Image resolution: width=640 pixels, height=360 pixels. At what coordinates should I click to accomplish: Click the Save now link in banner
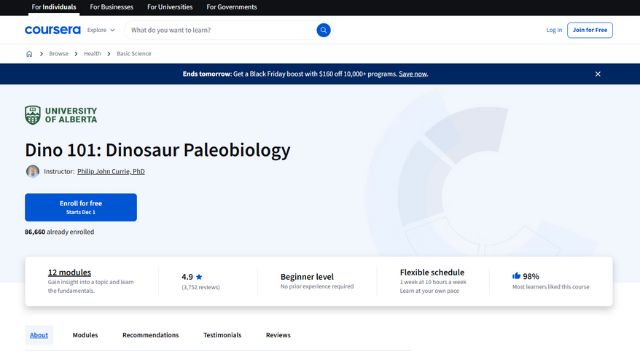point(413,74)
